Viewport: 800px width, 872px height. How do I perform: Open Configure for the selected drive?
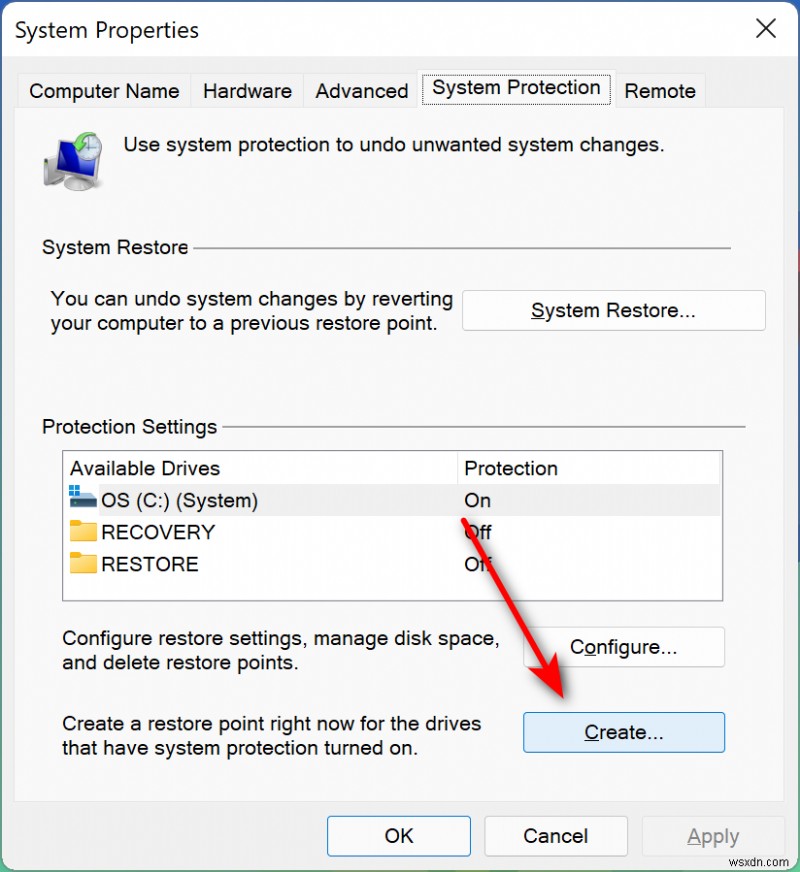[623, 647]
